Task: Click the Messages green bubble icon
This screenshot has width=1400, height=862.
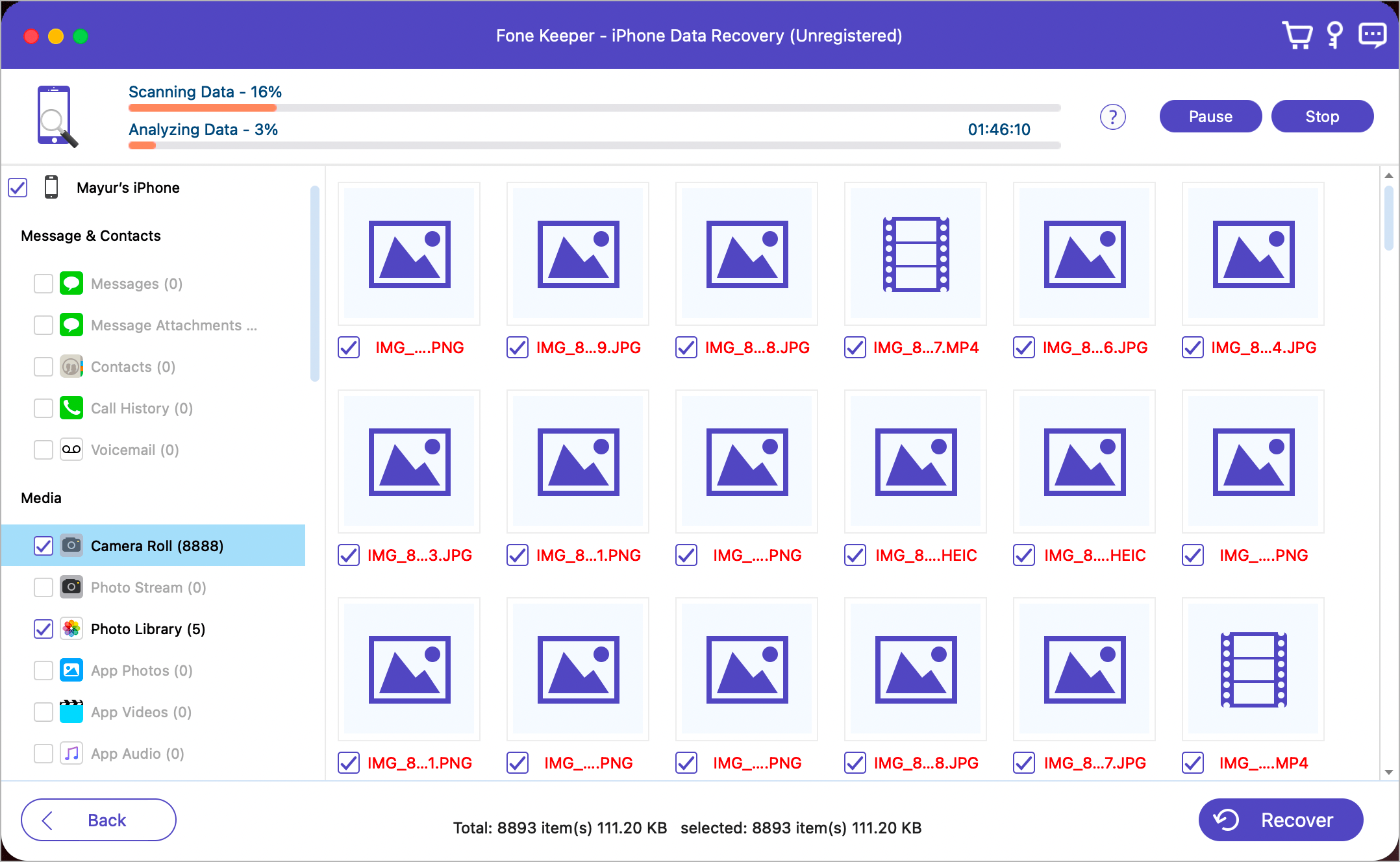Action: 71,284
